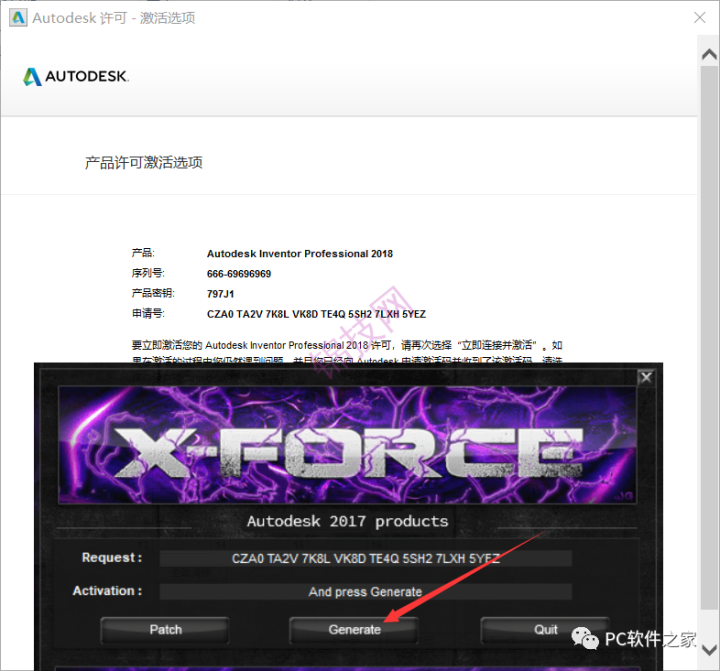Click the Autodesk title bar app icon

pos(18,18)
